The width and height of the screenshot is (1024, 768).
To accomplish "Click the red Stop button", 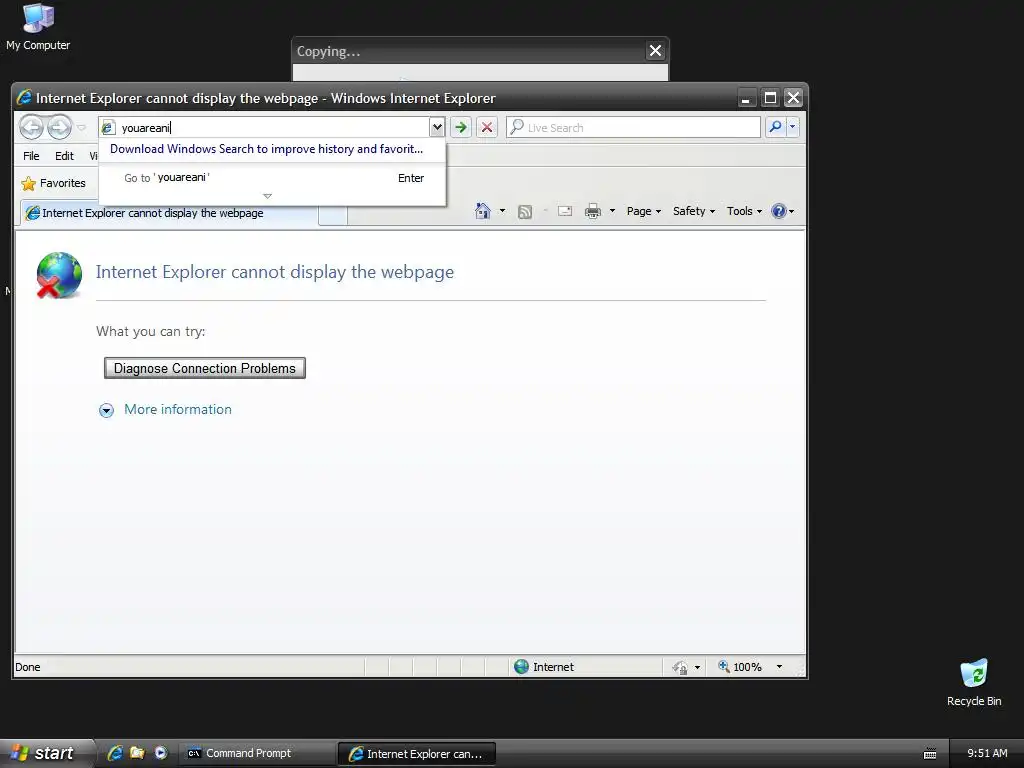I will [487, 127].
